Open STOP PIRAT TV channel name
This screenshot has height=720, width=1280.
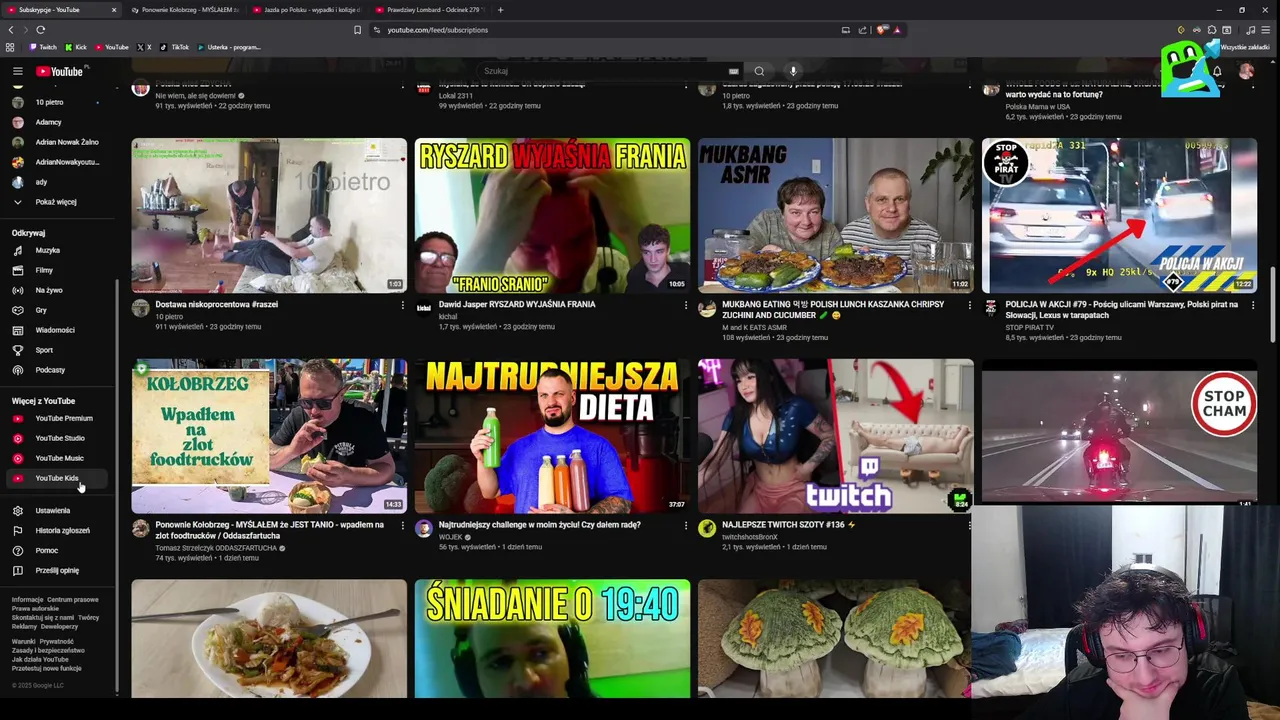pos(1029,327)
